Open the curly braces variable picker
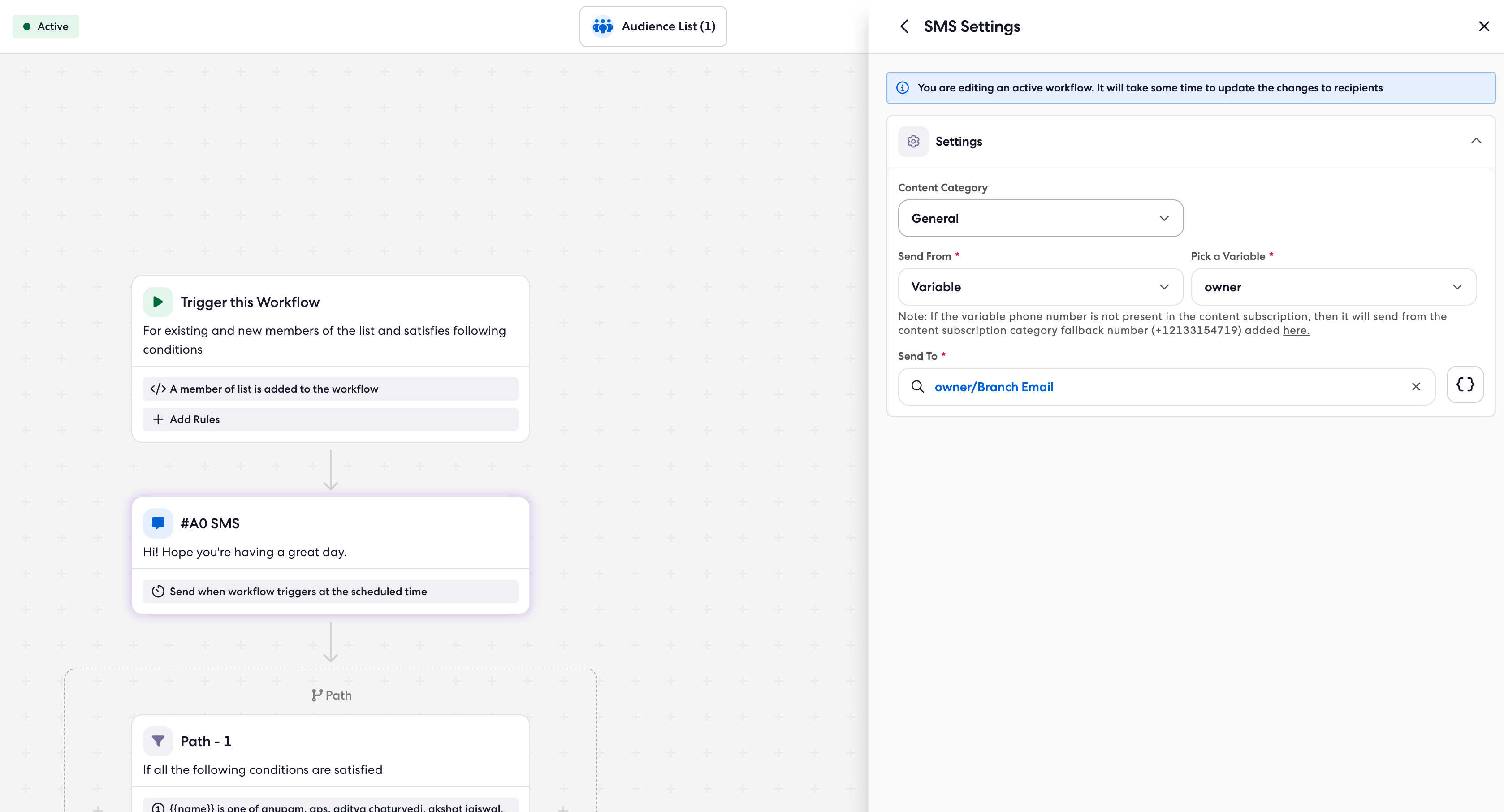Screen dimensions: 1504x812 click(x=1465, y=384)
